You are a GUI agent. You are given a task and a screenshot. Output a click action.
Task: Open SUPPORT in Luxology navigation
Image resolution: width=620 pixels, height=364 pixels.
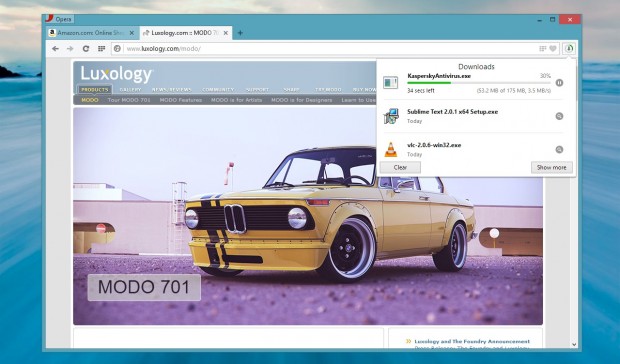coord(257,90)
